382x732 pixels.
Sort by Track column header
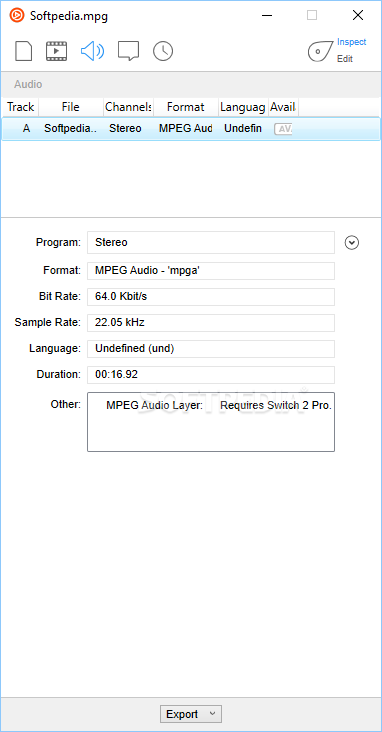tap(20, 107)
